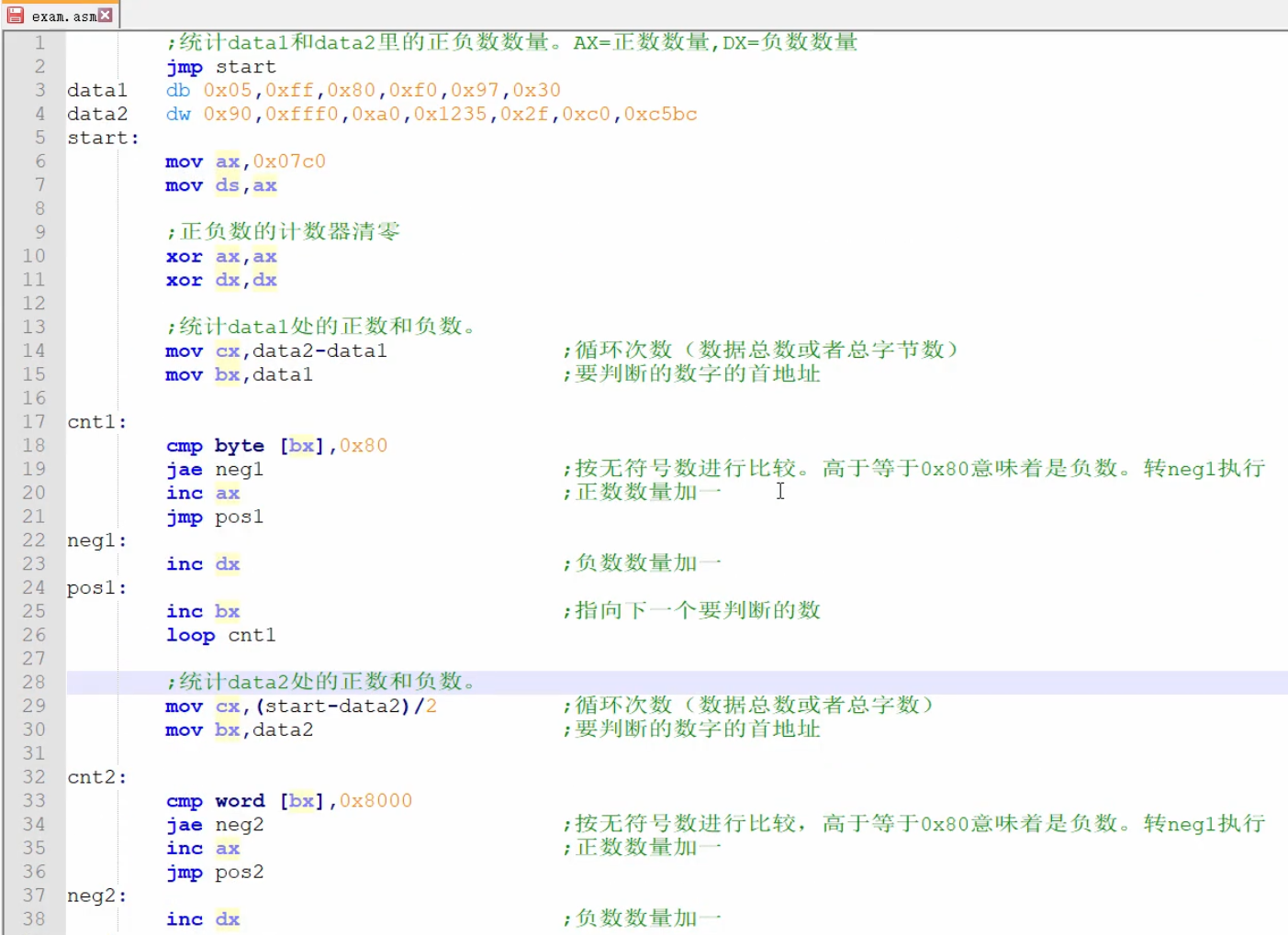Click line number 16 in the margin

click(x=34, y=397)
